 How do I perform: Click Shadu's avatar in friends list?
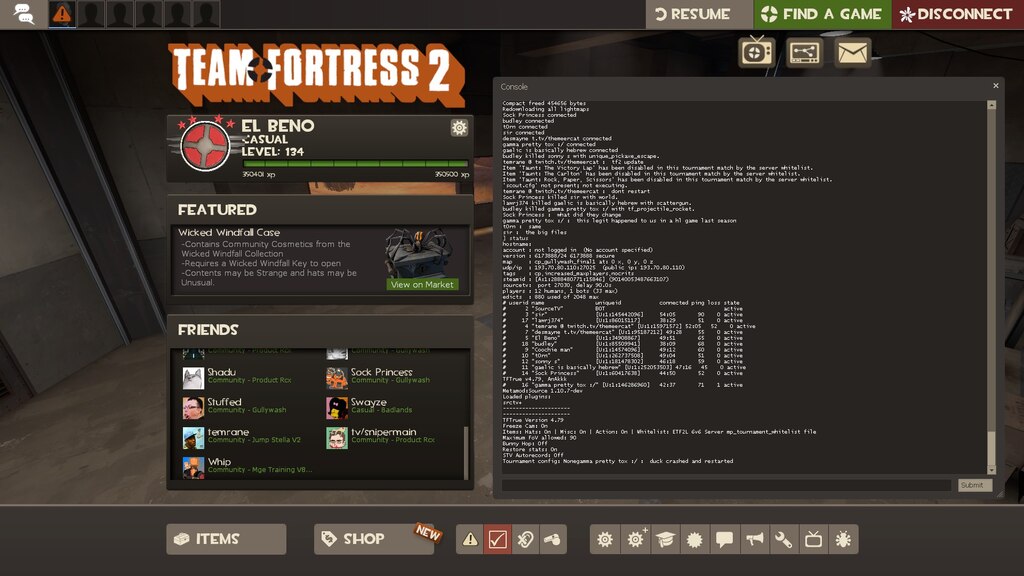(x=193, y=378)
